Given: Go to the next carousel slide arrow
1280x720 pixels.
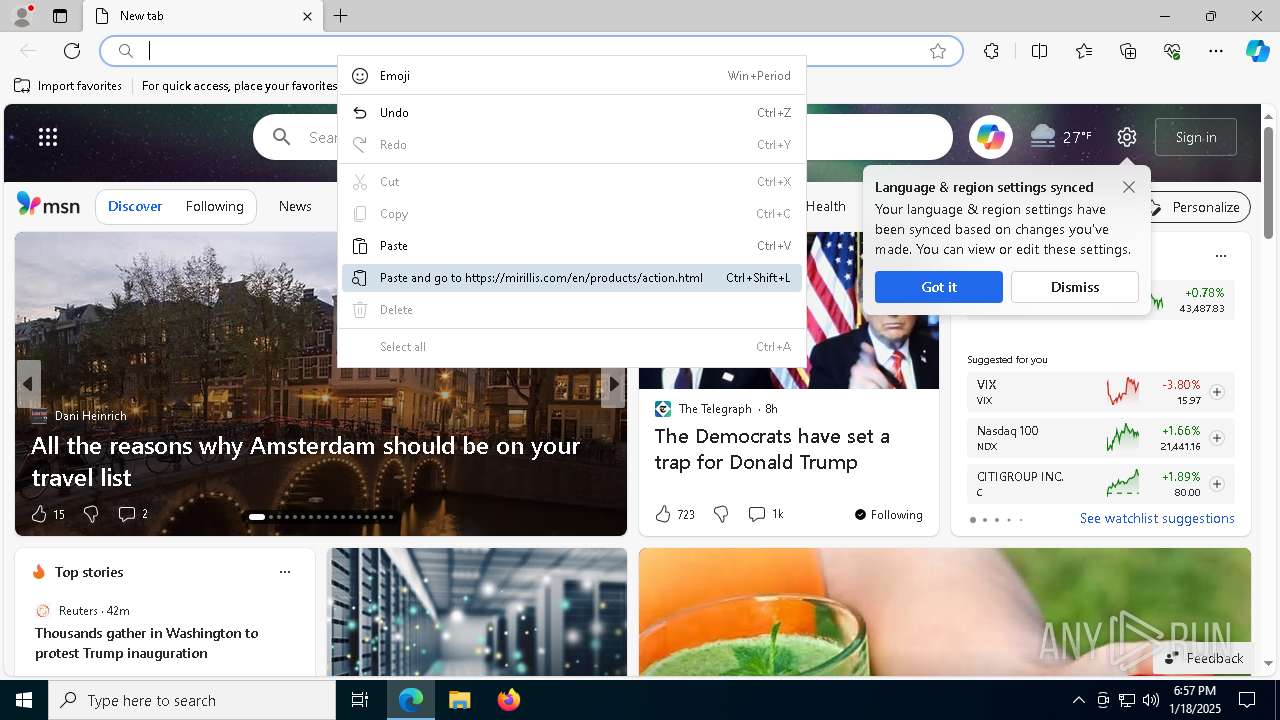Looking at the screenshot, I should [614, 384].
